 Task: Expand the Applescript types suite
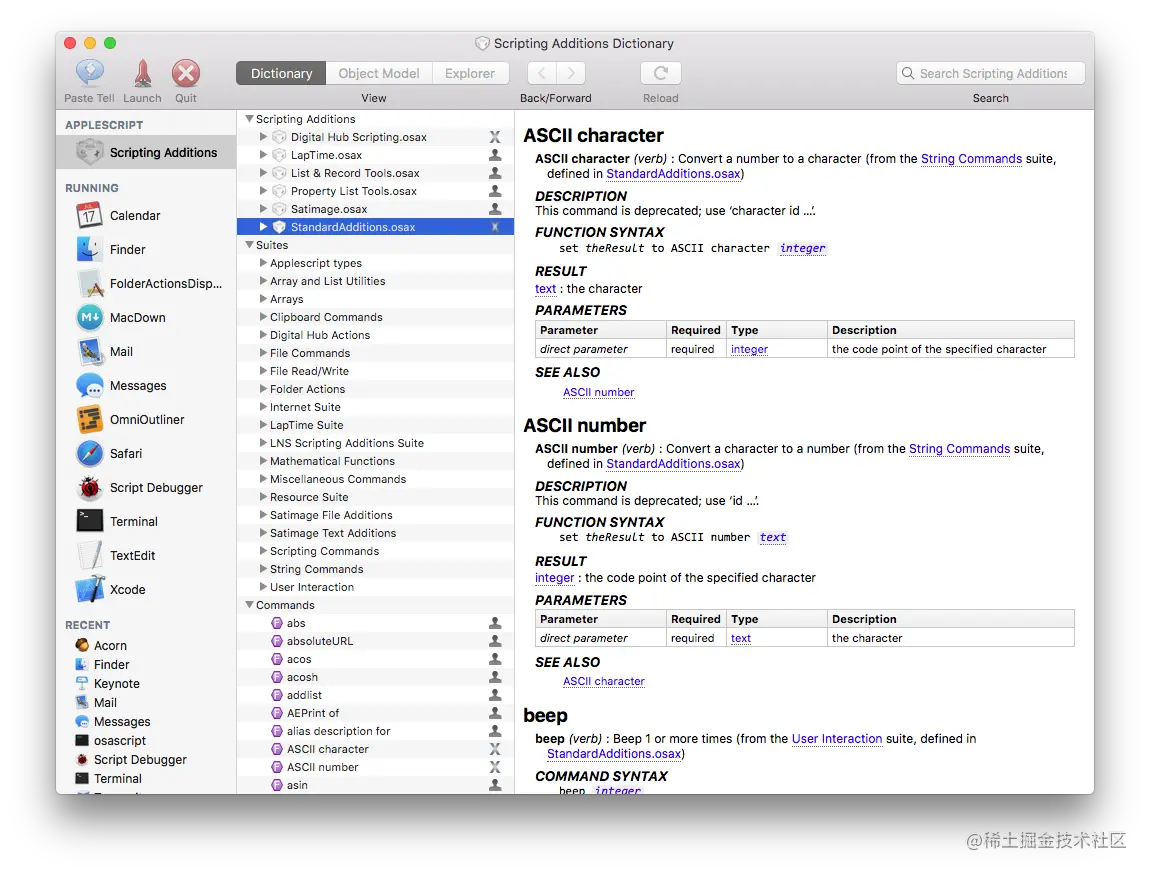point(263,262)
